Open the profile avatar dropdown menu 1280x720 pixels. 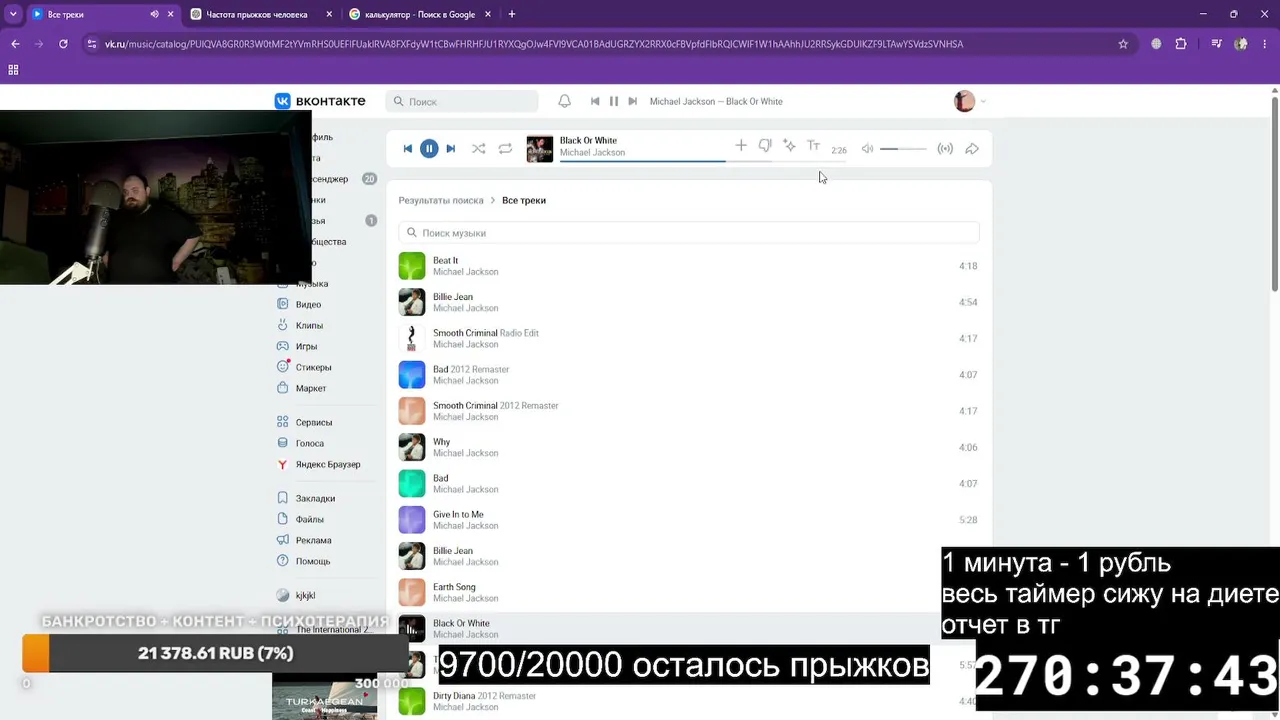point(970,101)
